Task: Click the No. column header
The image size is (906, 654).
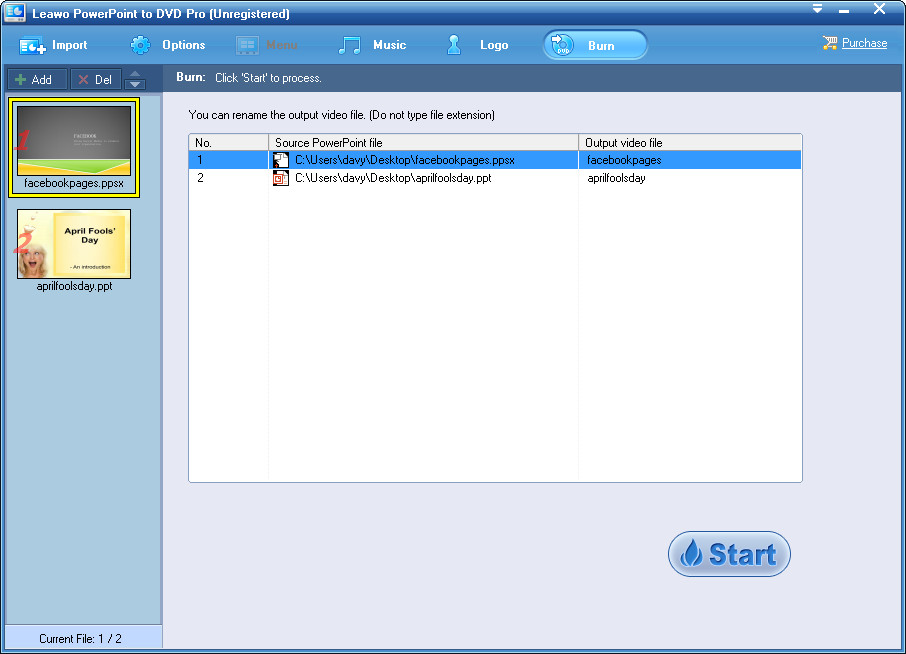Action: click(x=228, y=142)
